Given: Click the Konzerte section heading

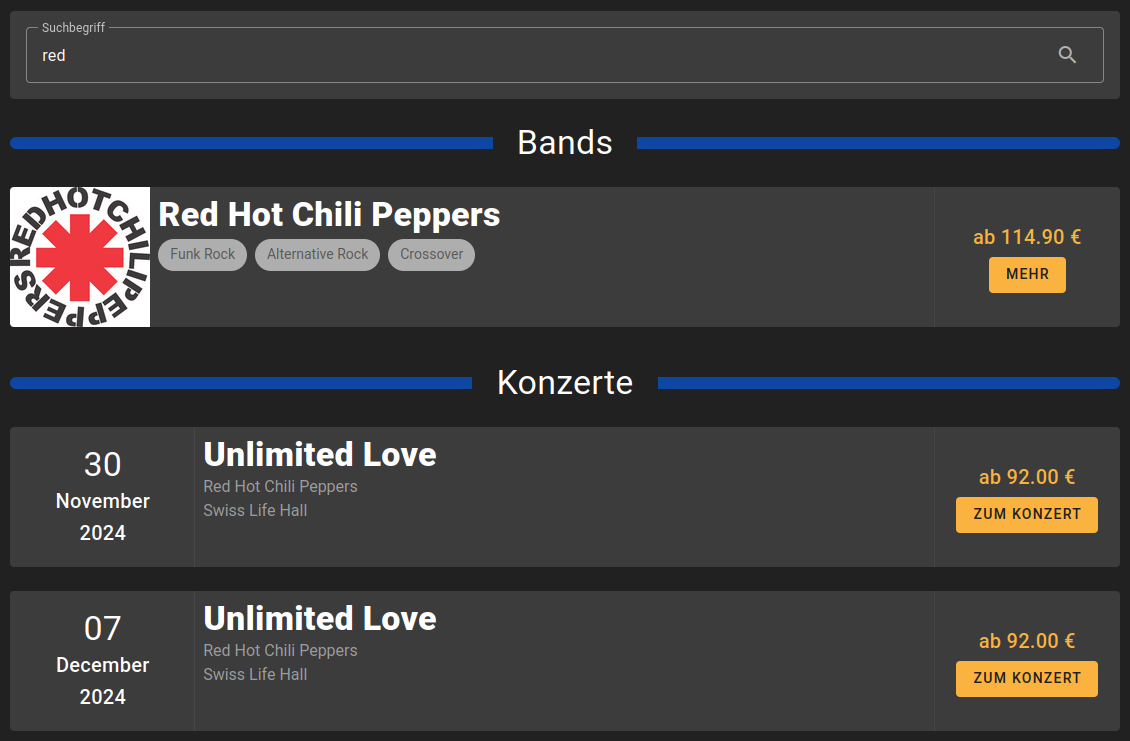Looking at the screenshot, I should 564,383.
